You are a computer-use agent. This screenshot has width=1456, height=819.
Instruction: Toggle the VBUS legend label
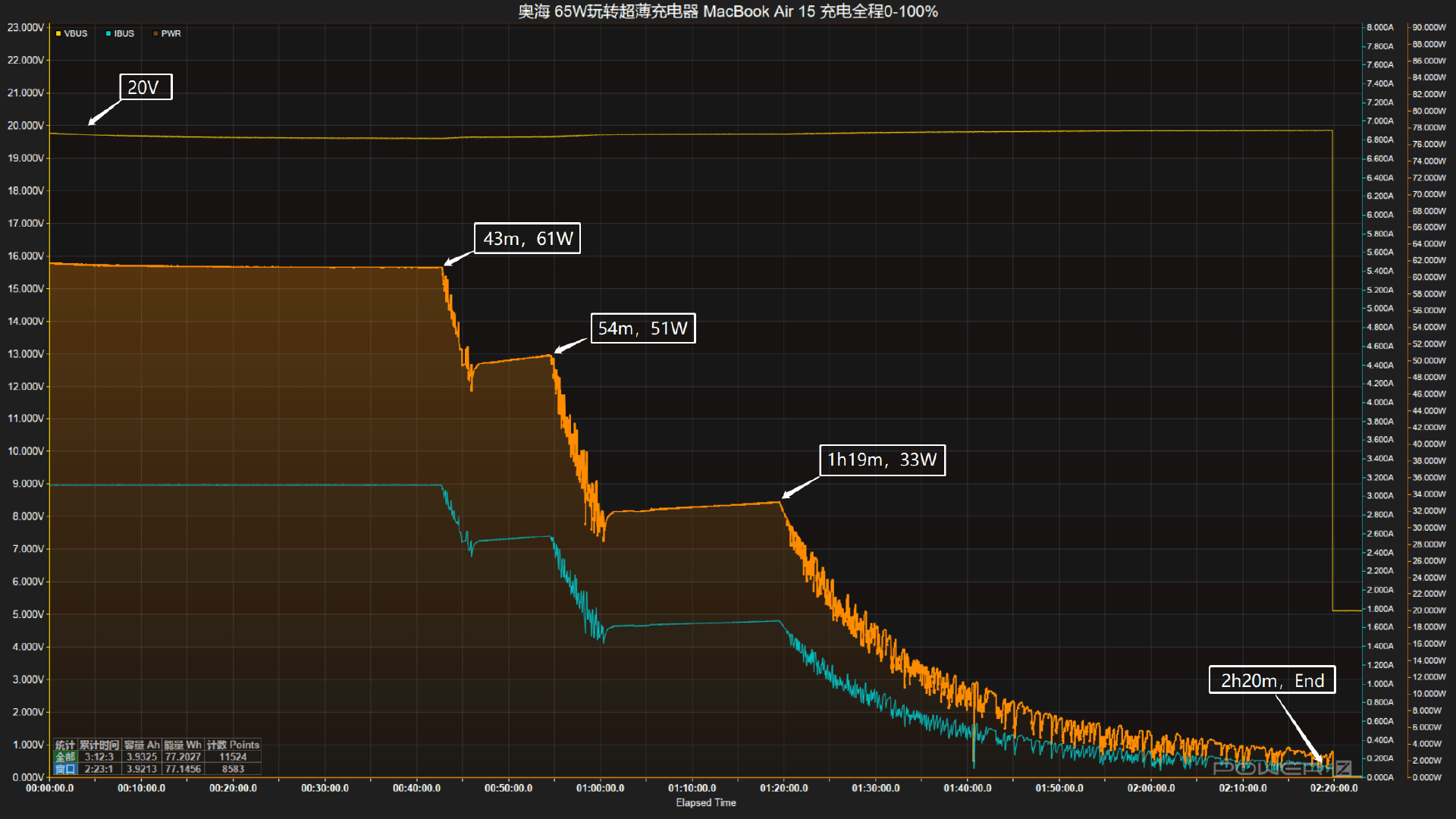coord(76,33)
